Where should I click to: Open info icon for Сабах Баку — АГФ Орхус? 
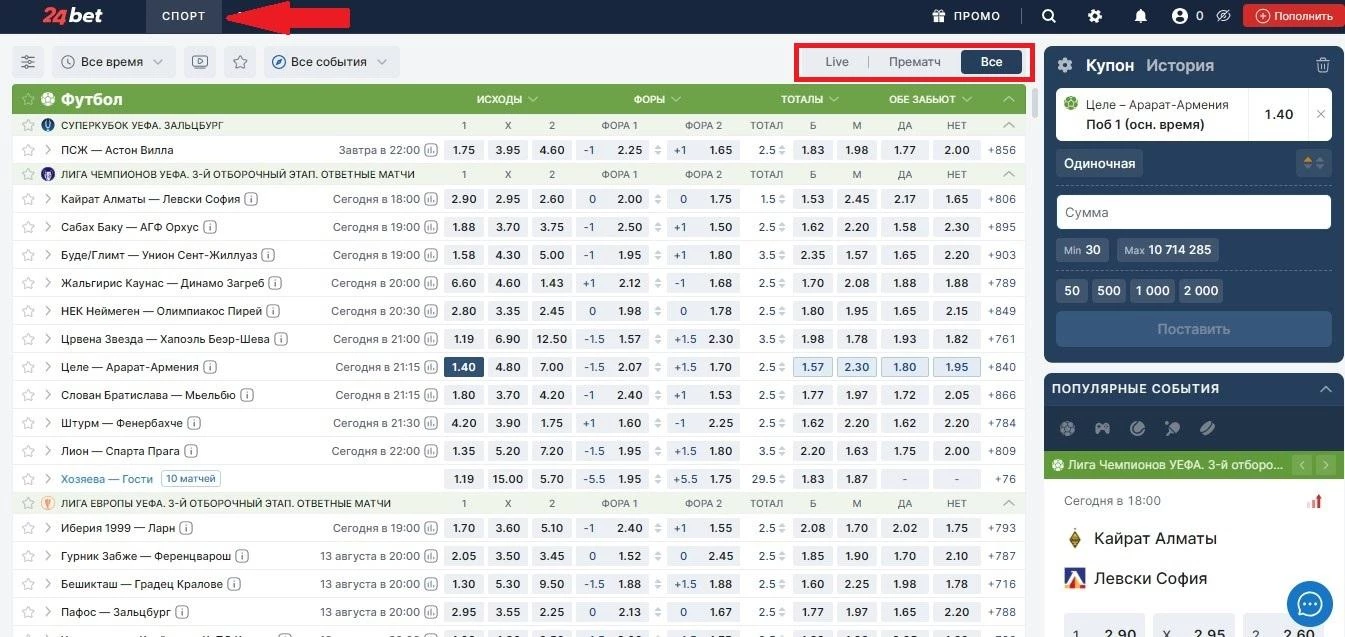tap(209, 227)
